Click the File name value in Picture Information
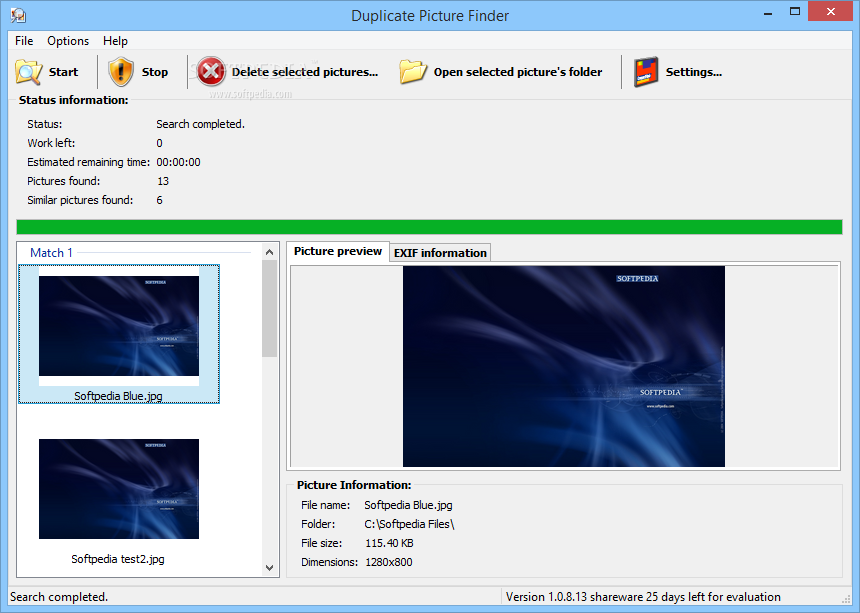 (408, 505)
